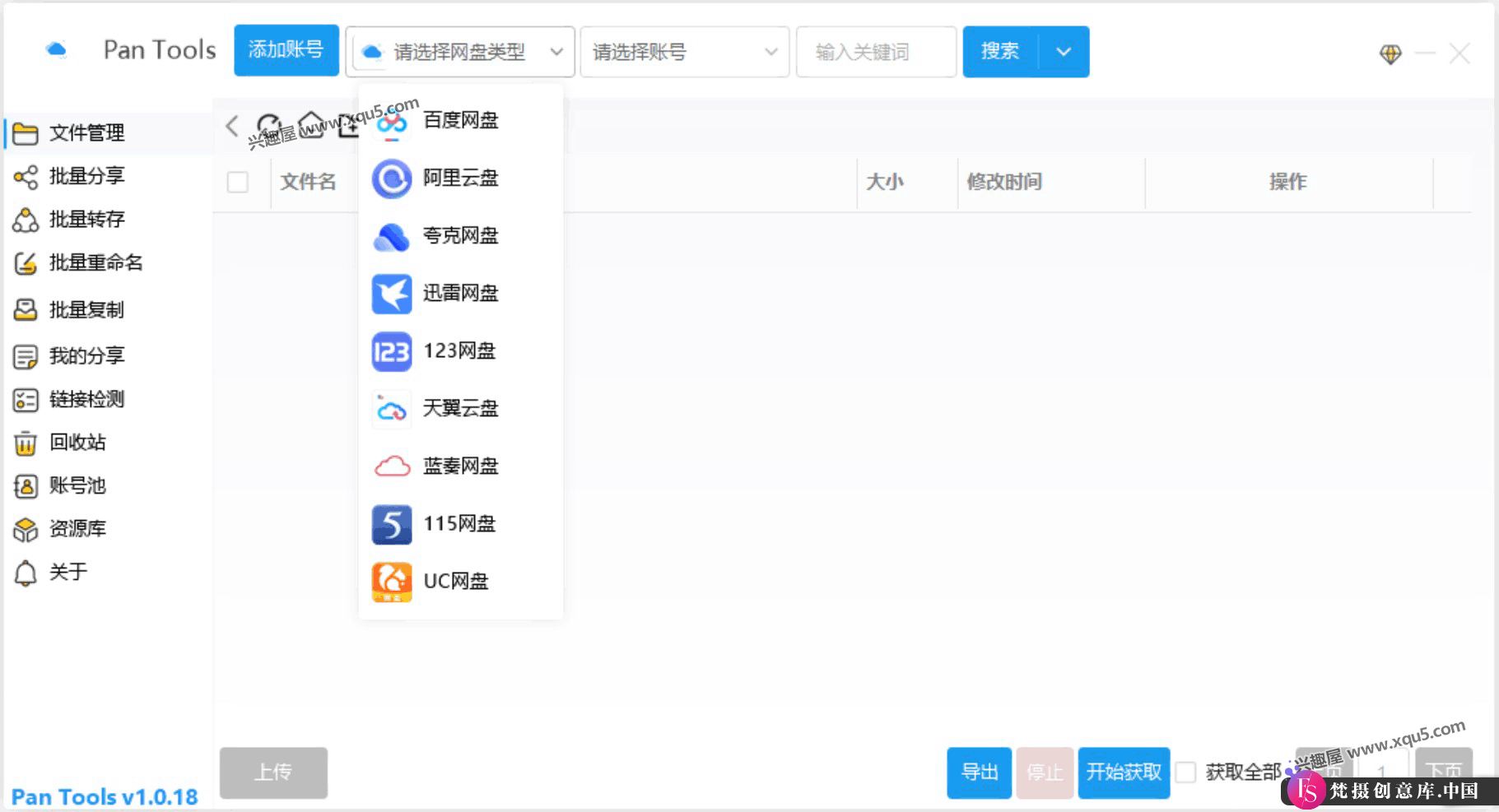Viewport: 1499px width, 812px height.
Task: Click the 修改时间 column header
Action: pyautogui.click(x=1004, y=182)
